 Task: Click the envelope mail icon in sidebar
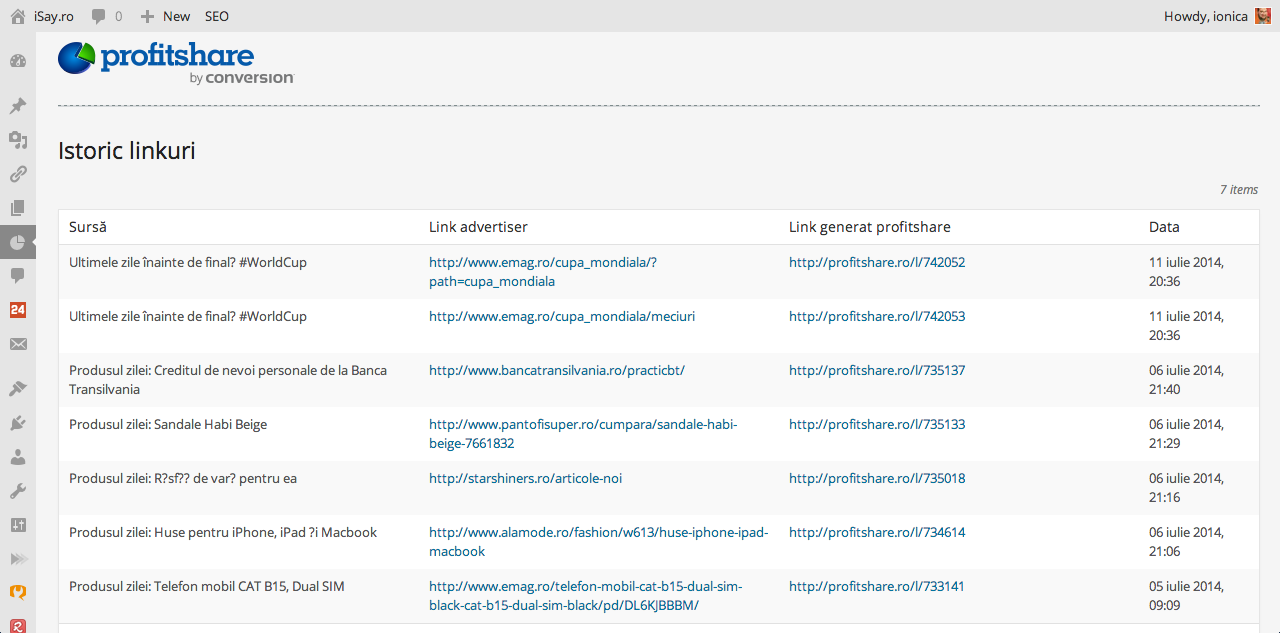pos(18,344)
